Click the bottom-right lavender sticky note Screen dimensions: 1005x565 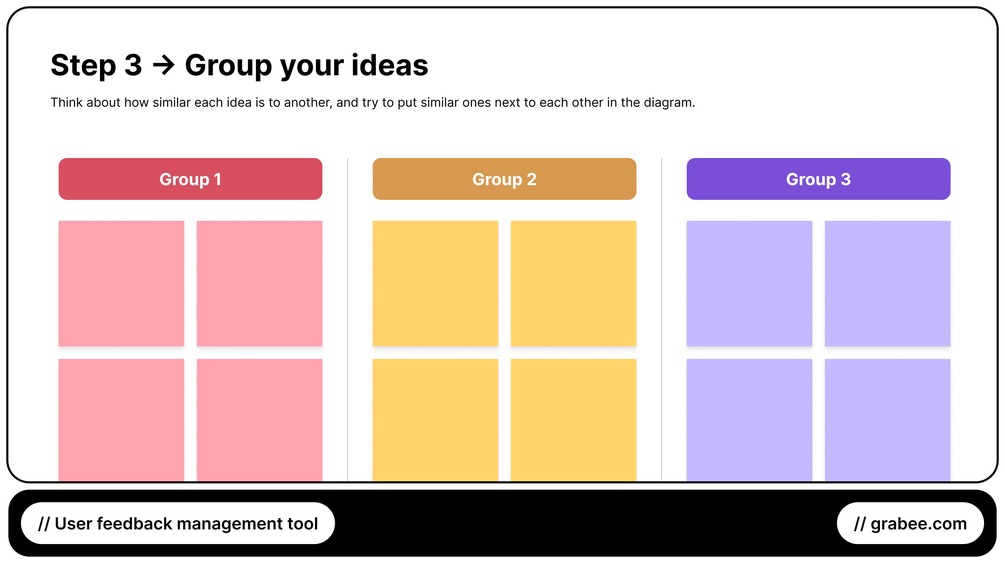887,420
